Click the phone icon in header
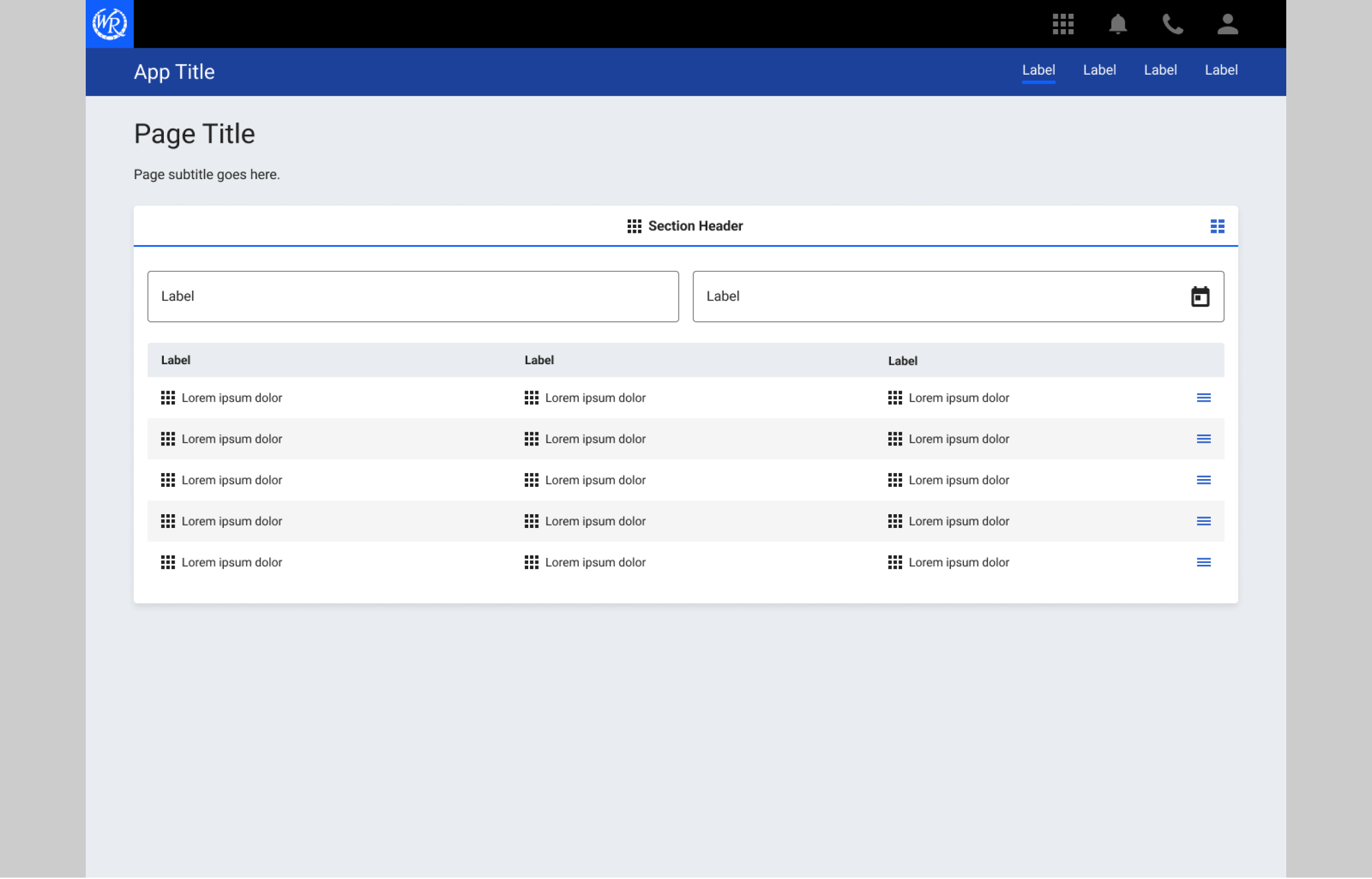1372x879 pixels. [1172, 24]
